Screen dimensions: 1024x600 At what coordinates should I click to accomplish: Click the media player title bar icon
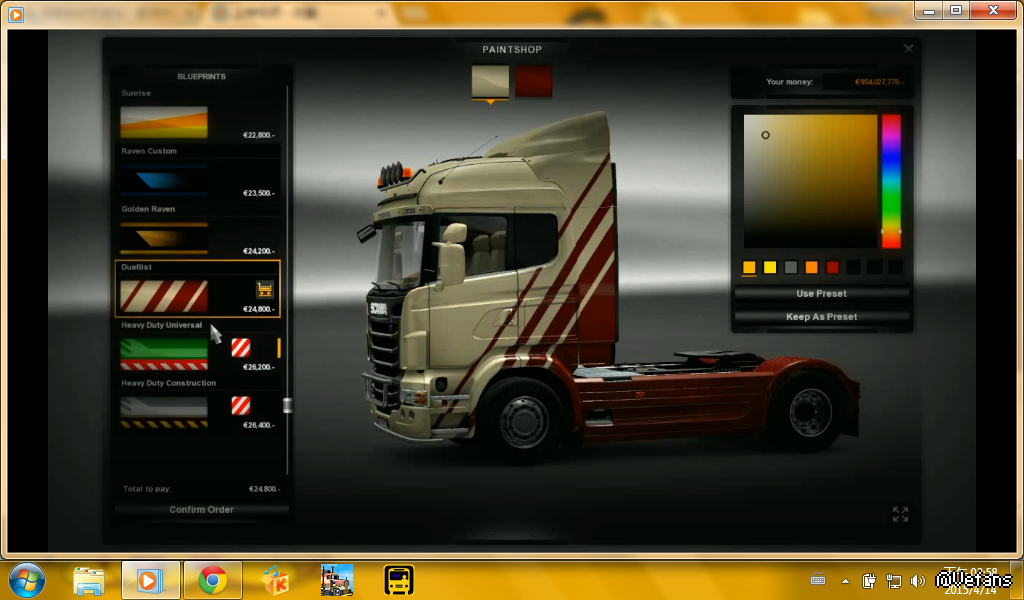(x=16, y=14)
